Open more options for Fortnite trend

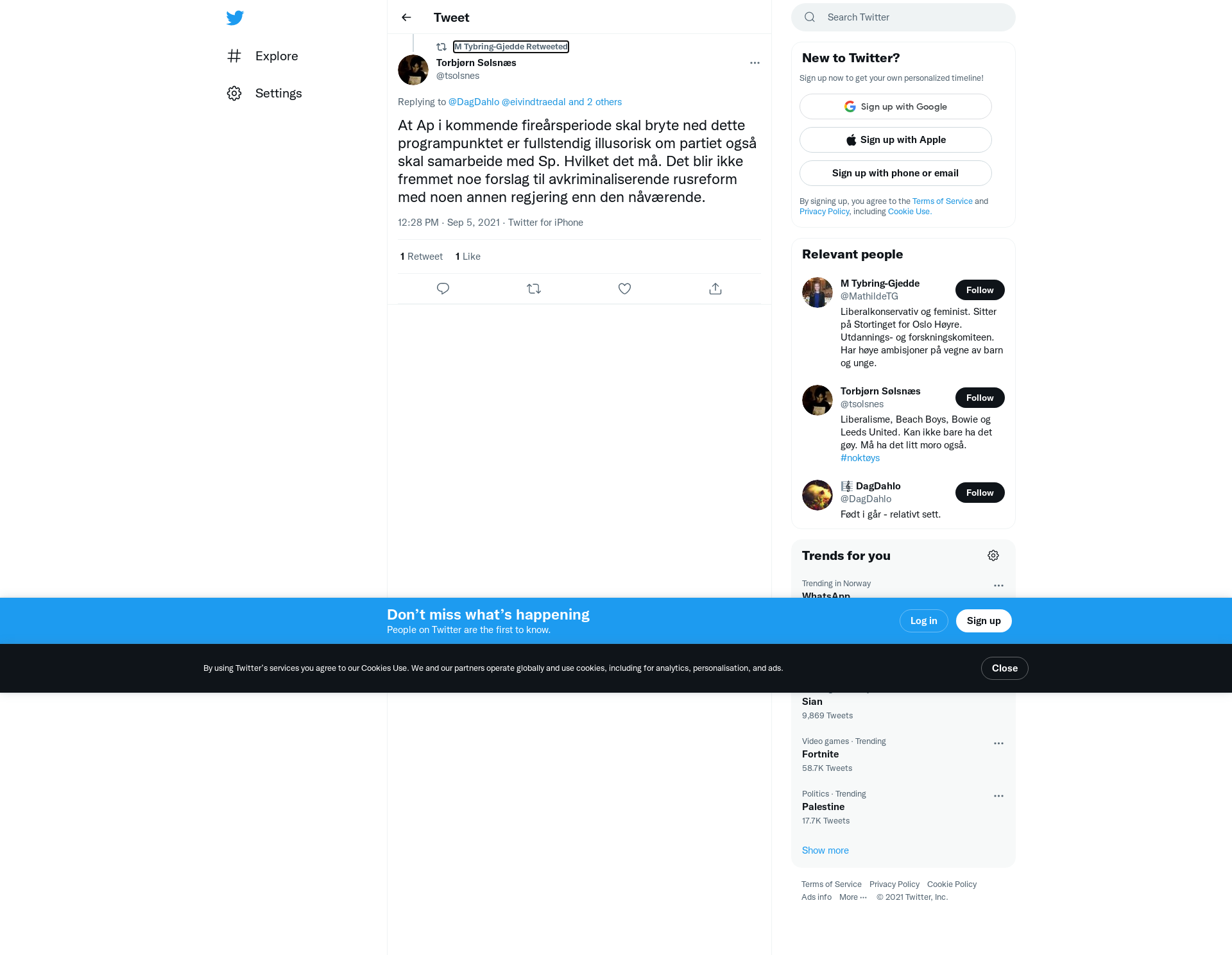point(998,743)
